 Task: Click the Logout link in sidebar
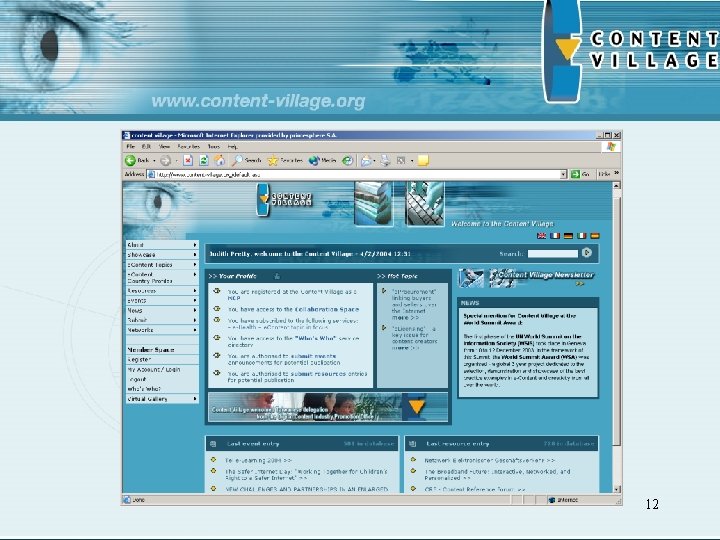coord(137,379)
